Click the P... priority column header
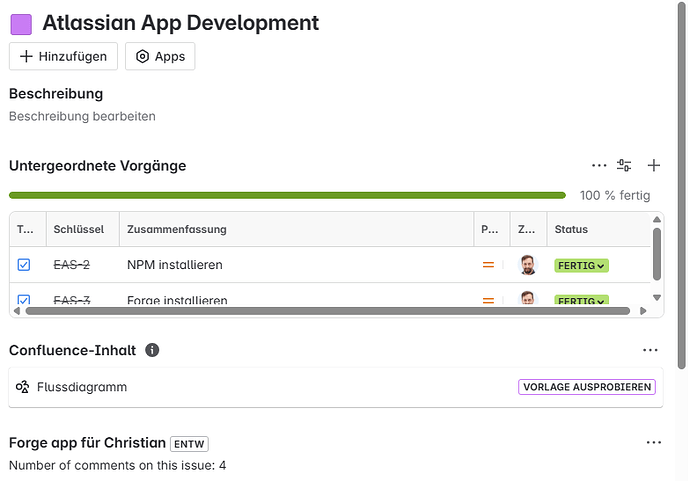Screen dimensions: 690x481 (x=490, y=229)
